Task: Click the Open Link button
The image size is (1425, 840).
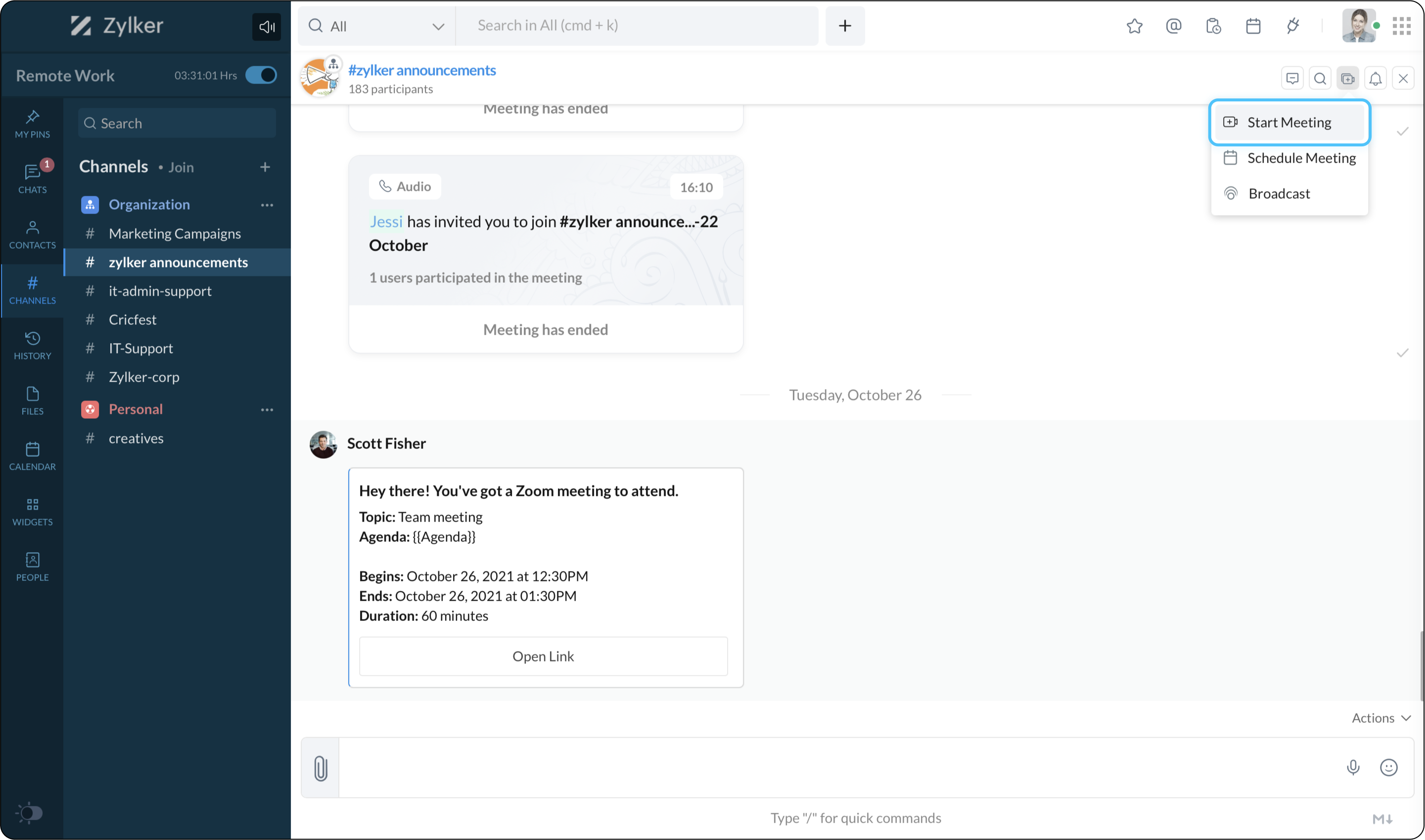Action: click(x=543, y=656)
